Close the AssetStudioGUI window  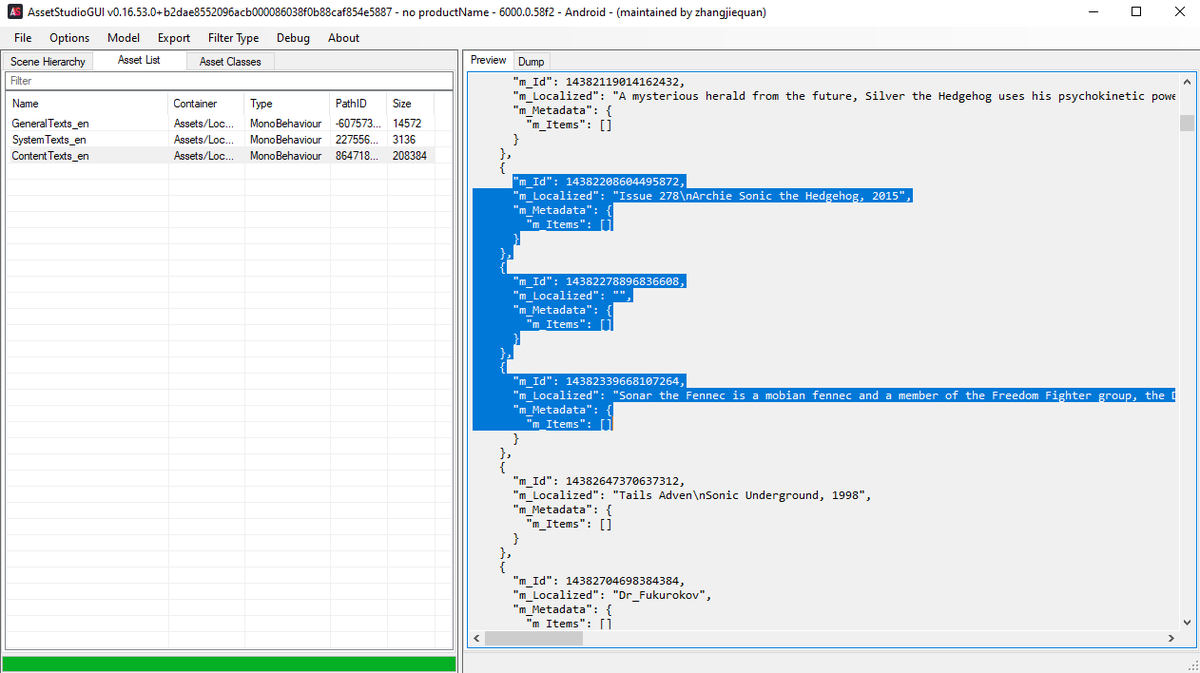click(1178, 12)
